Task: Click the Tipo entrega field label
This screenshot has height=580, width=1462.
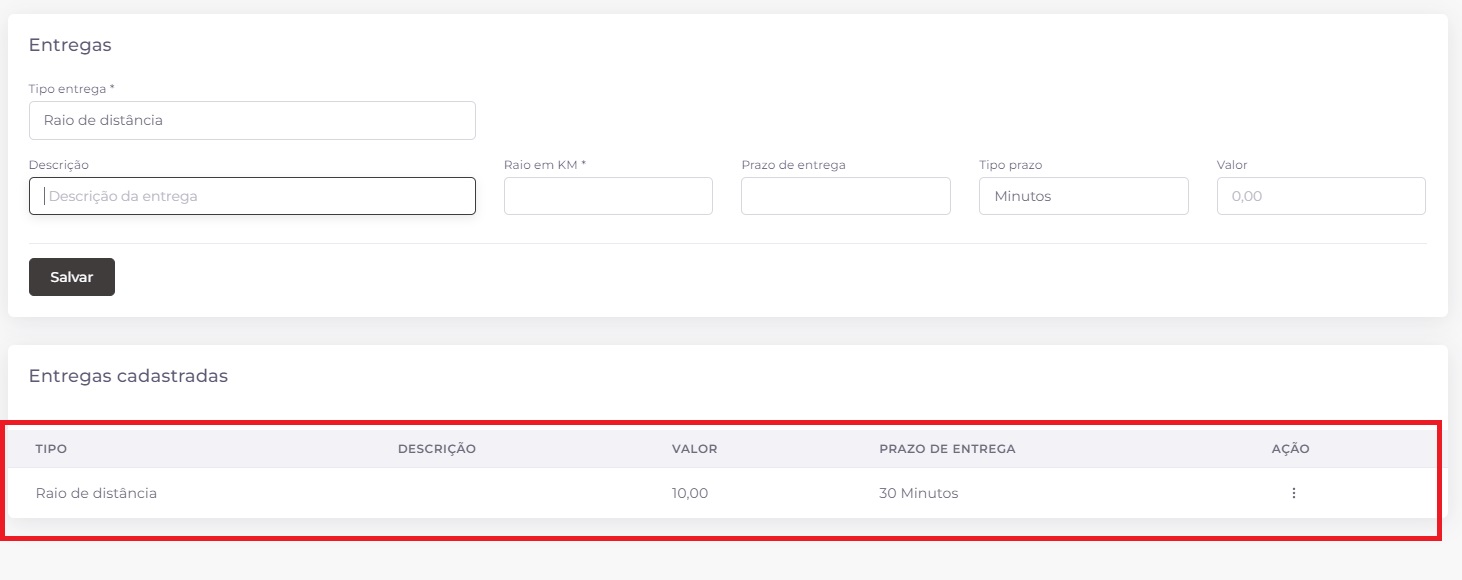Action: (x=71, y=89)
